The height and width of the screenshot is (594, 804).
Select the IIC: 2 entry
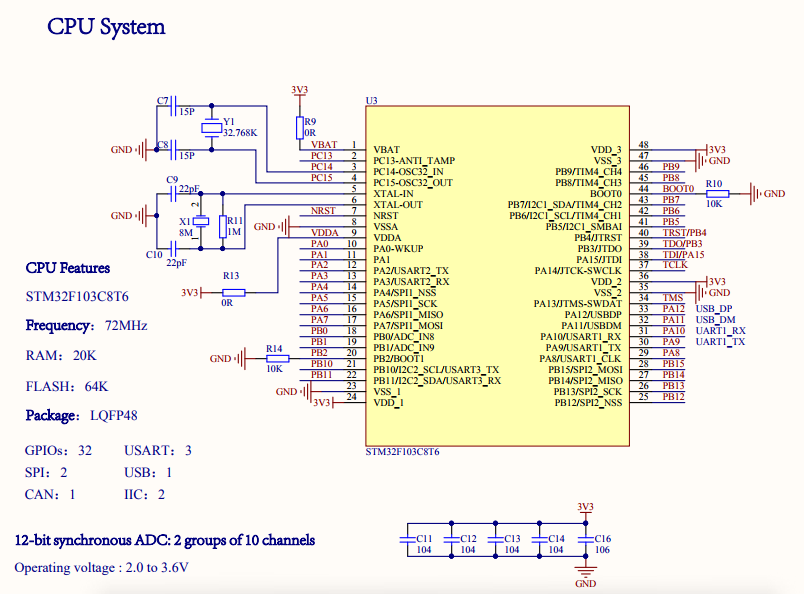tap(145, 494)
